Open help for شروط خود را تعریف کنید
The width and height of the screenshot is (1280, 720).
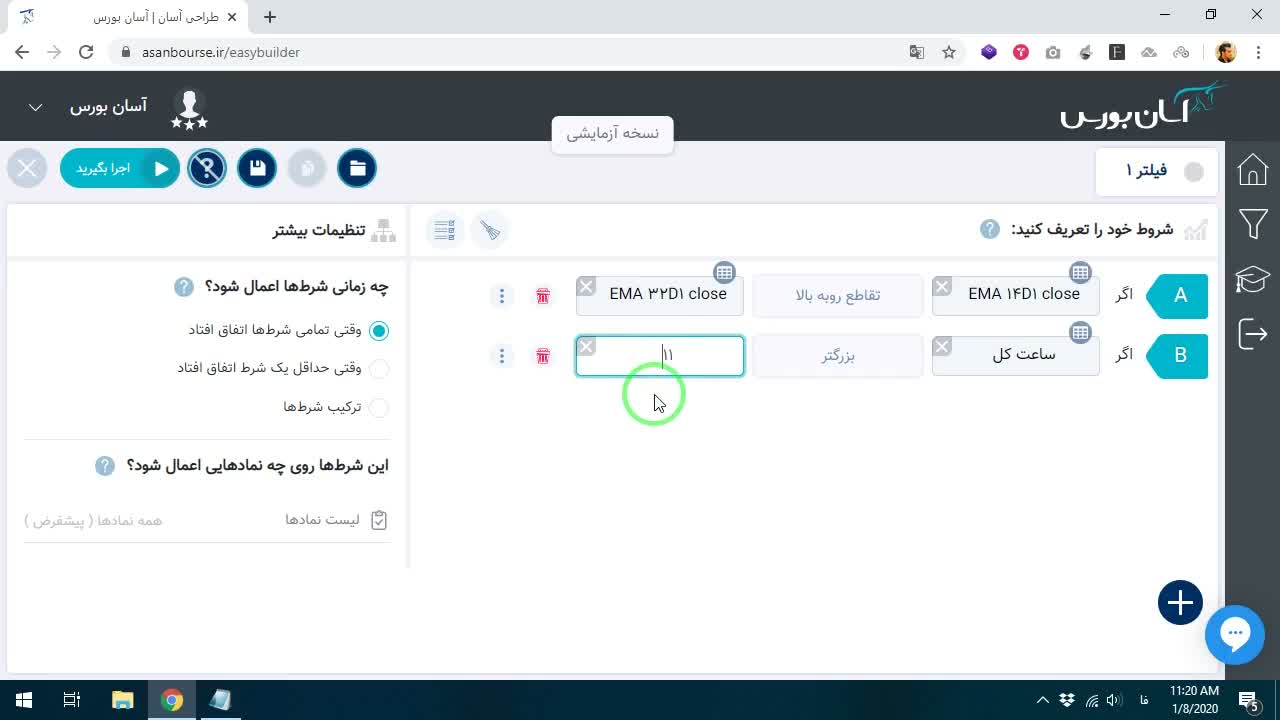(x=989, y=229)
